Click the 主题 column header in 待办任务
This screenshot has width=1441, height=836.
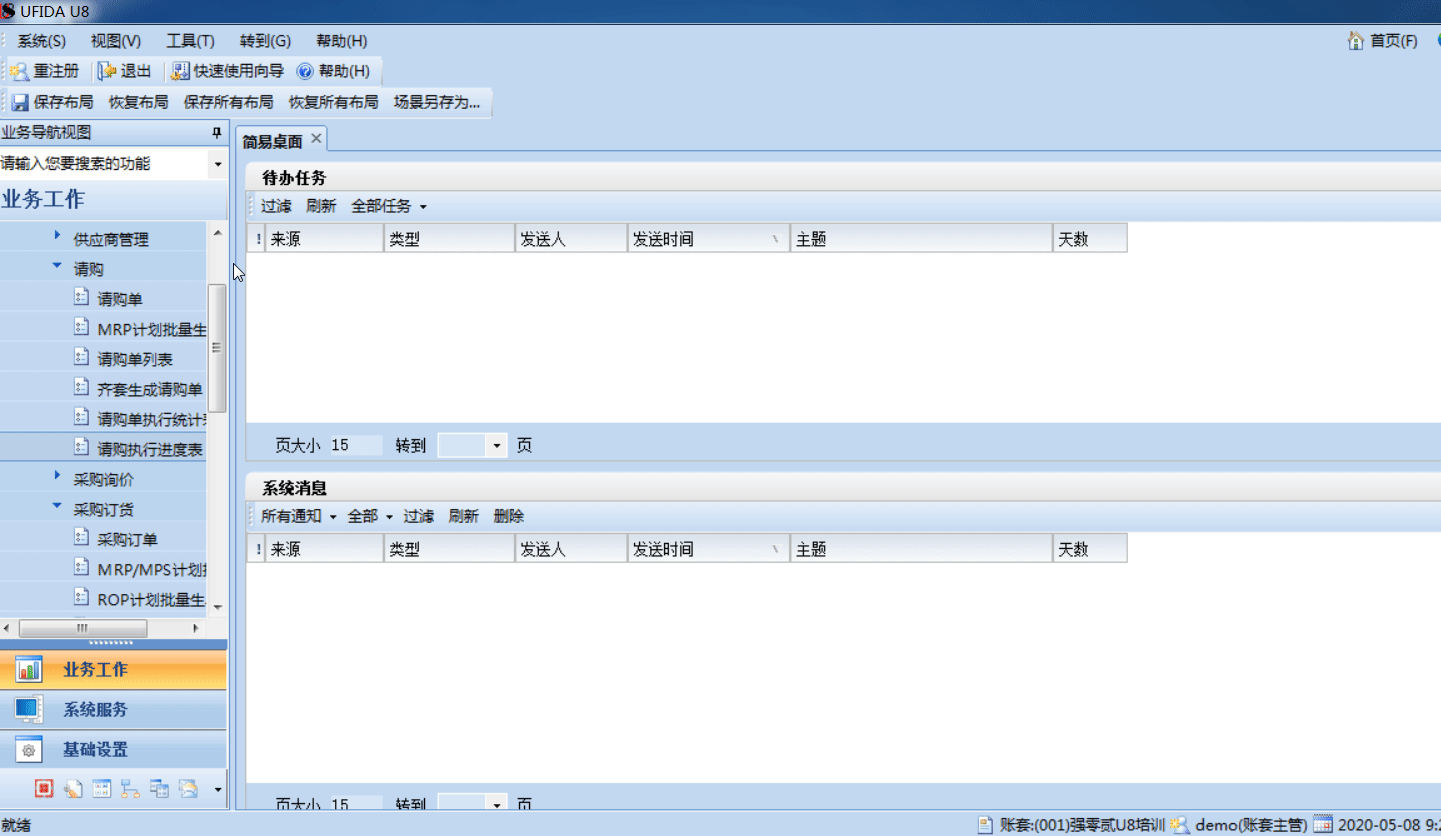[921, 239]
